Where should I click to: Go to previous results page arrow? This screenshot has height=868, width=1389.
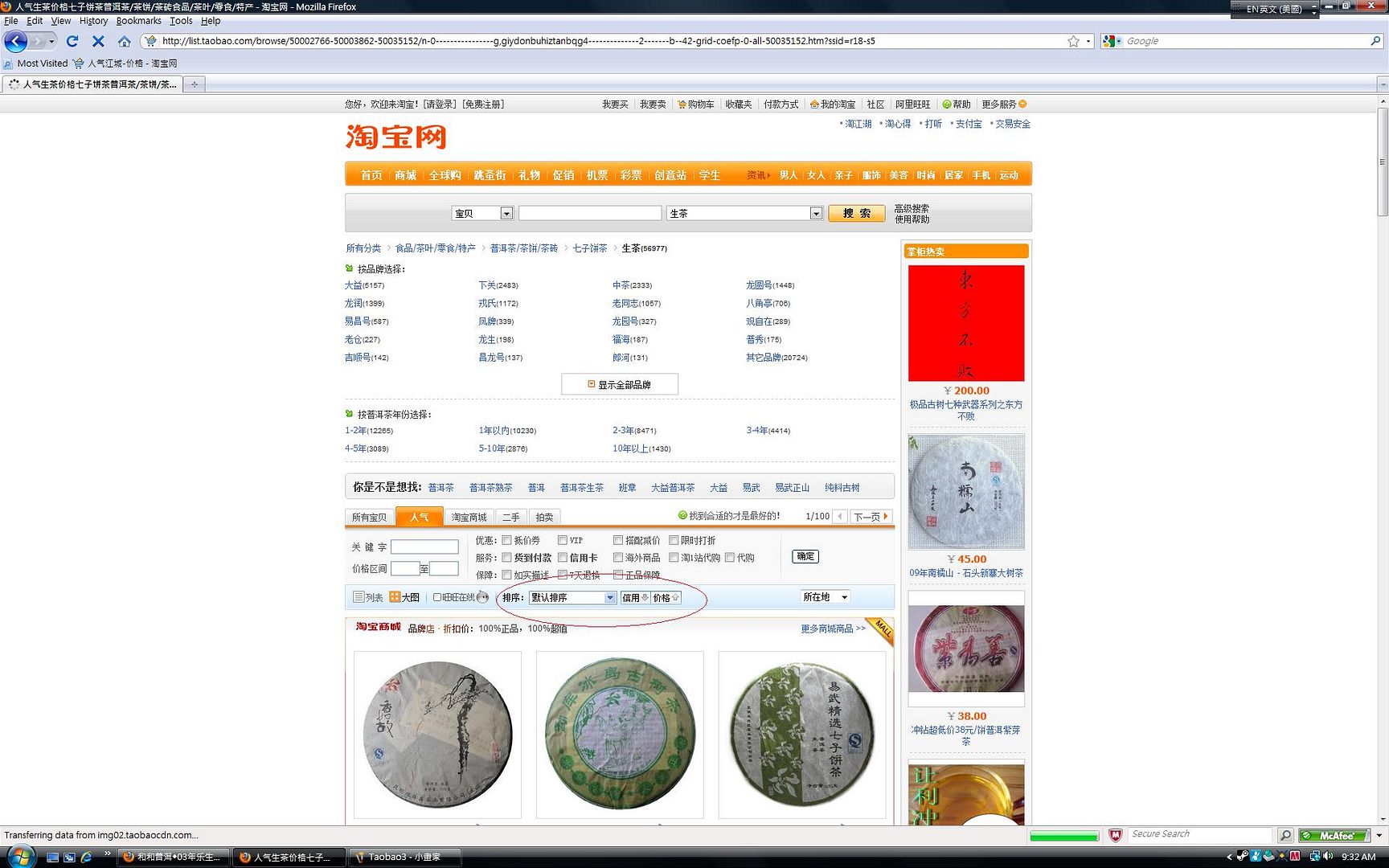pyautogui.click(x=840, y=516)
